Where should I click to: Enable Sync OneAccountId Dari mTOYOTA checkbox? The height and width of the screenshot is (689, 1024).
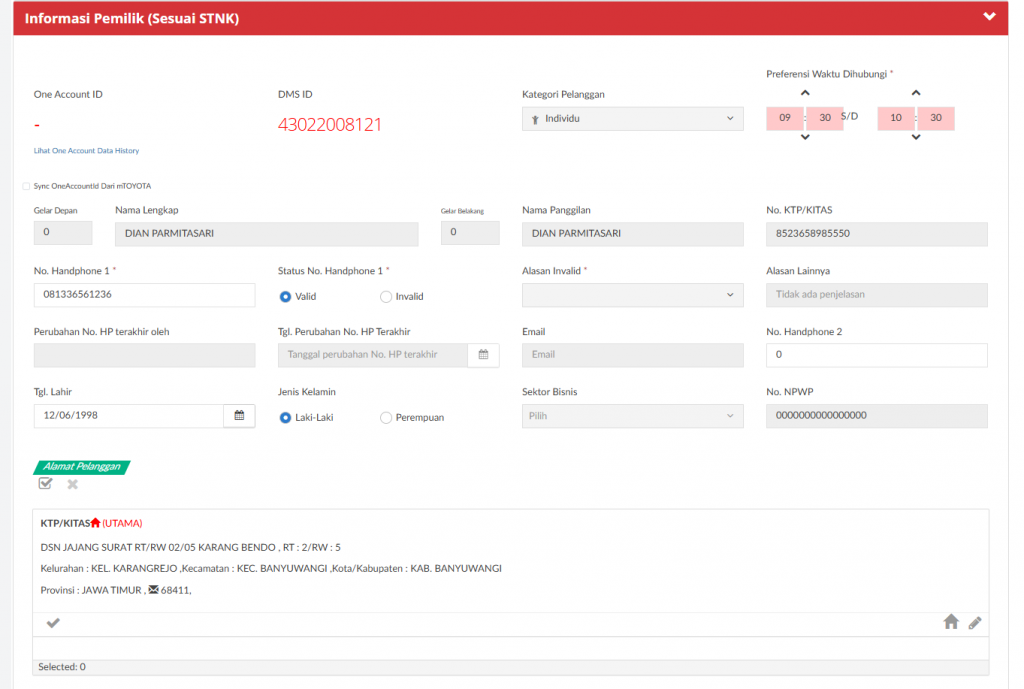(26, 186)
